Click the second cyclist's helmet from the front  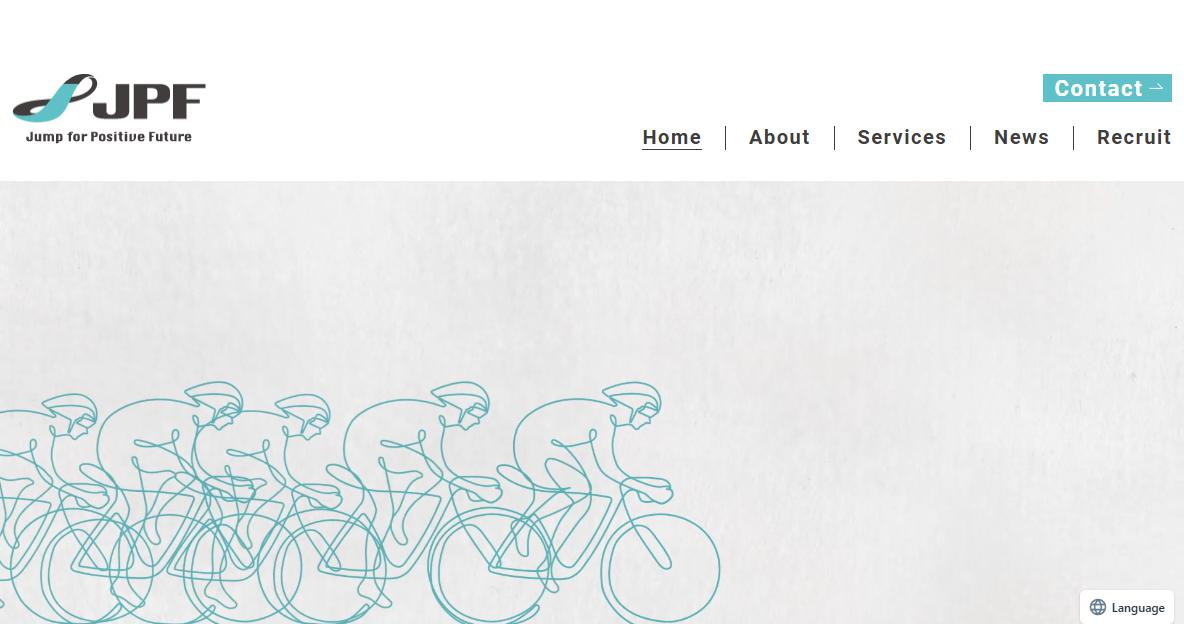461,396
